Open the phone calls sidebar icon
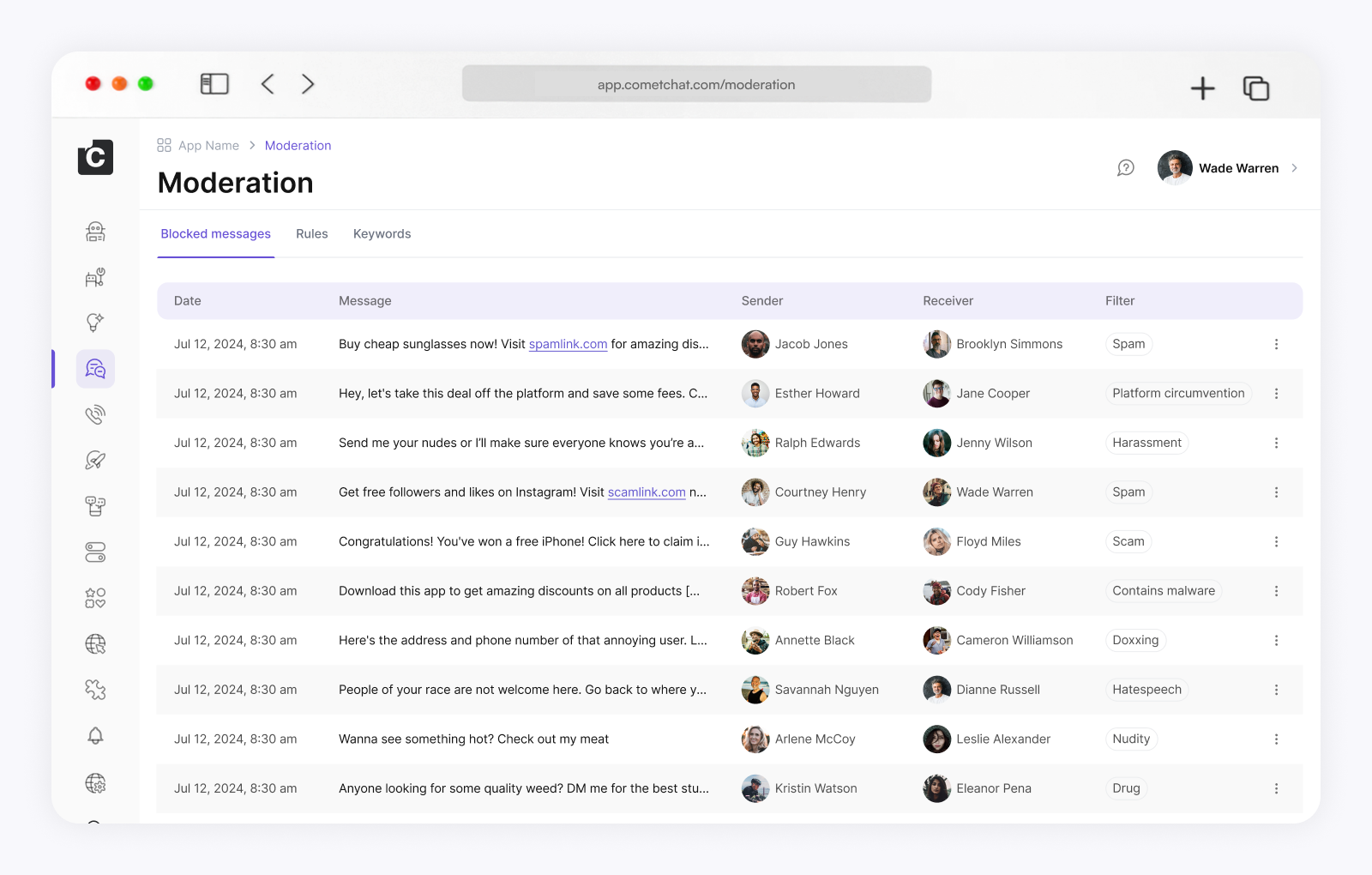1372x875 pixels. (95, 415)
